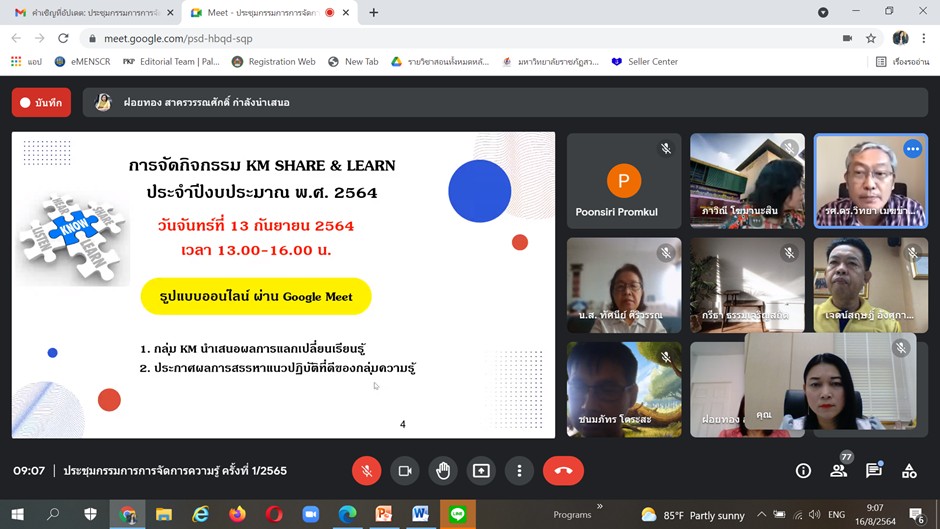
Task: Click the Seller Center bookmark
Action: 645,62
